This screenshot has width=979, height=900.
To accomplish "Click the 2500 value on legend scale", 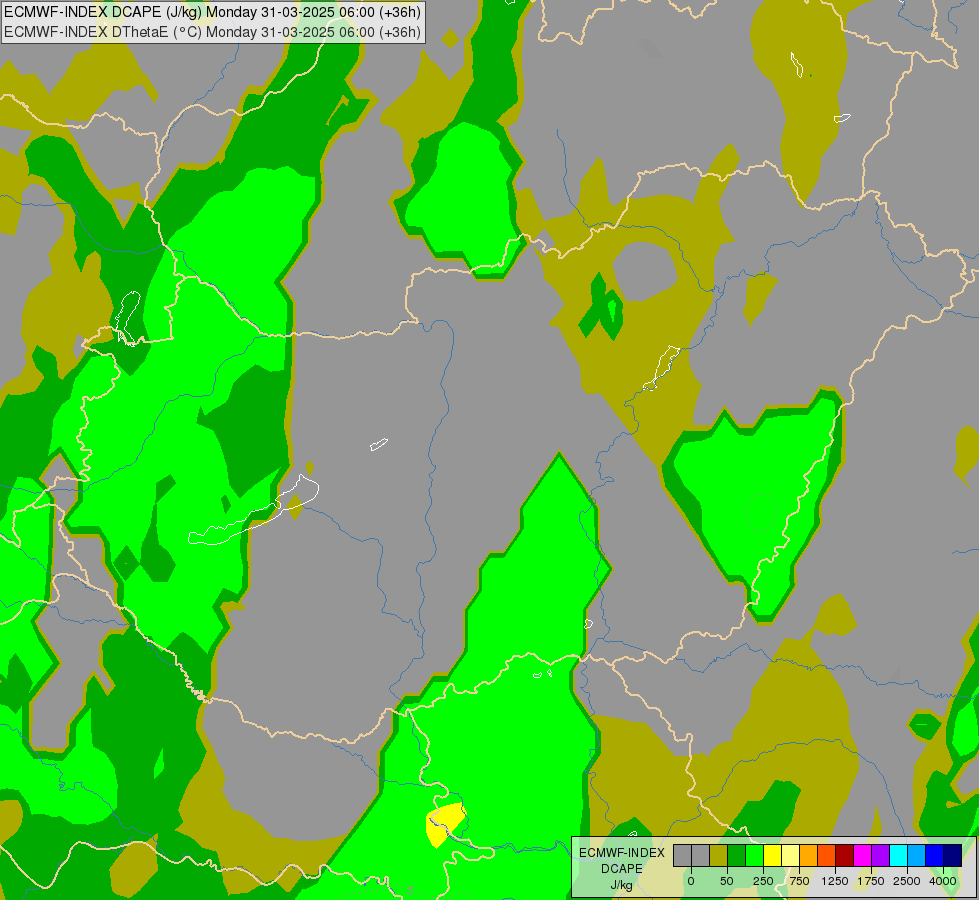I will point(907,881).
